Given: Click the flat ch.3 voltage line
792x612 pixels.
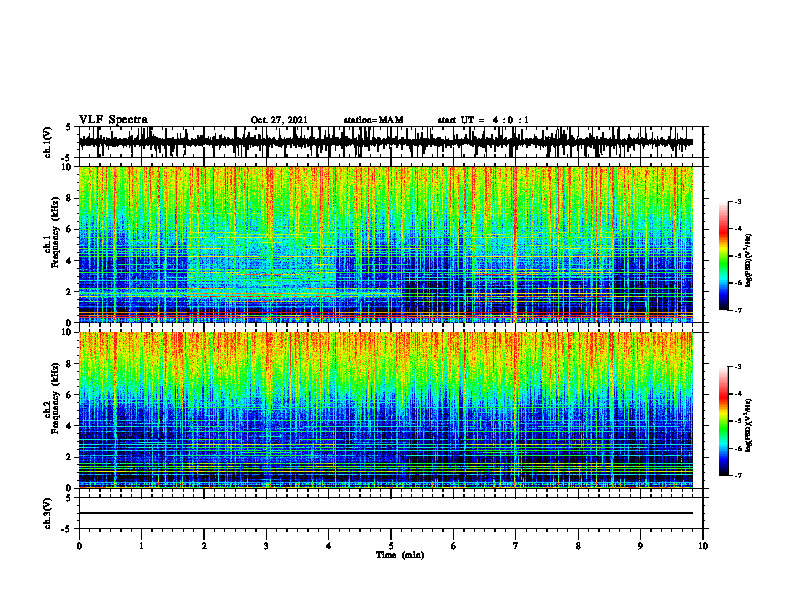Looking at the screenshot, I should click(386, 513).
